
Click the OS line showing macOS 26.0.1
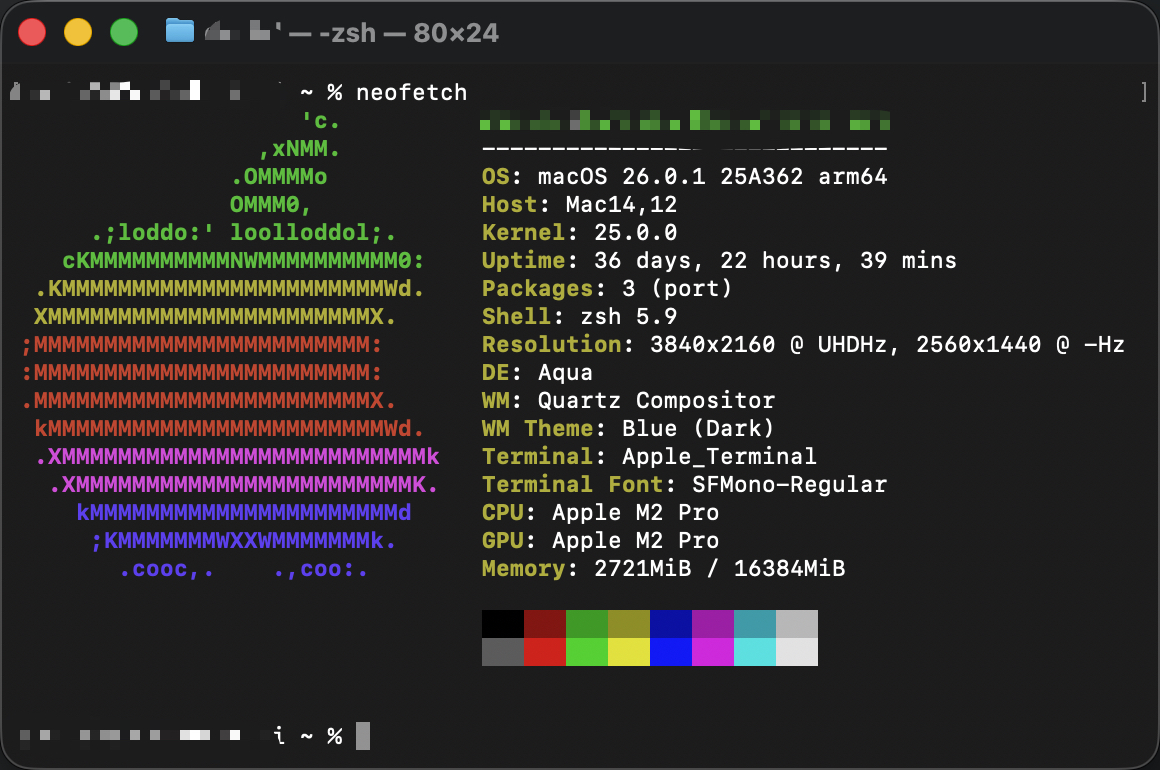point(684,177)
